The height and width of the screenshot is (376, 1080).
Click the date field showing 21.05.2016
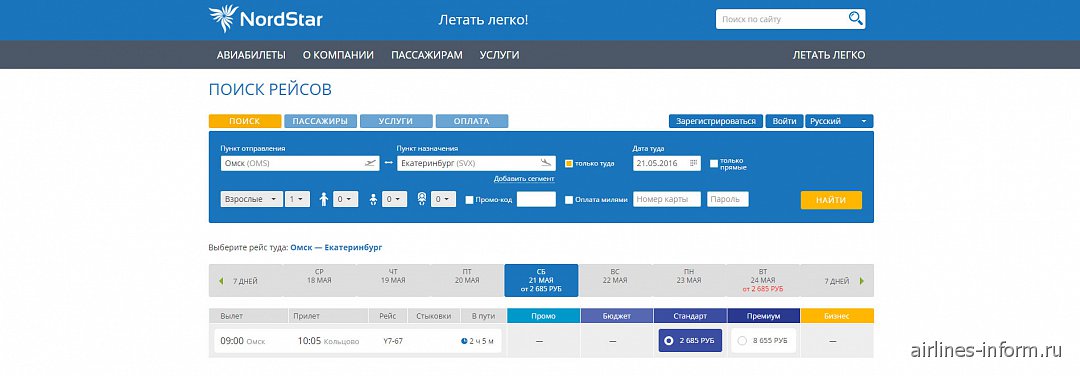(x=667, y=163)
